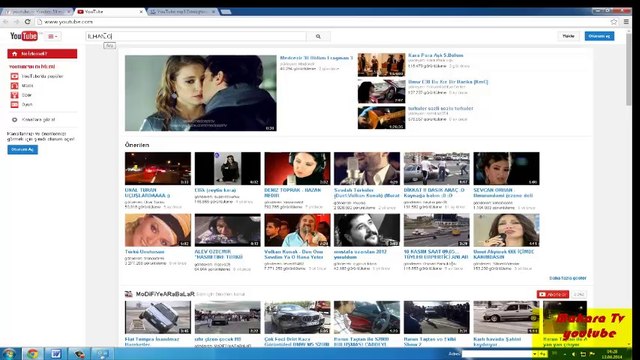Open Word from the taskbar

tap(56, 353)
